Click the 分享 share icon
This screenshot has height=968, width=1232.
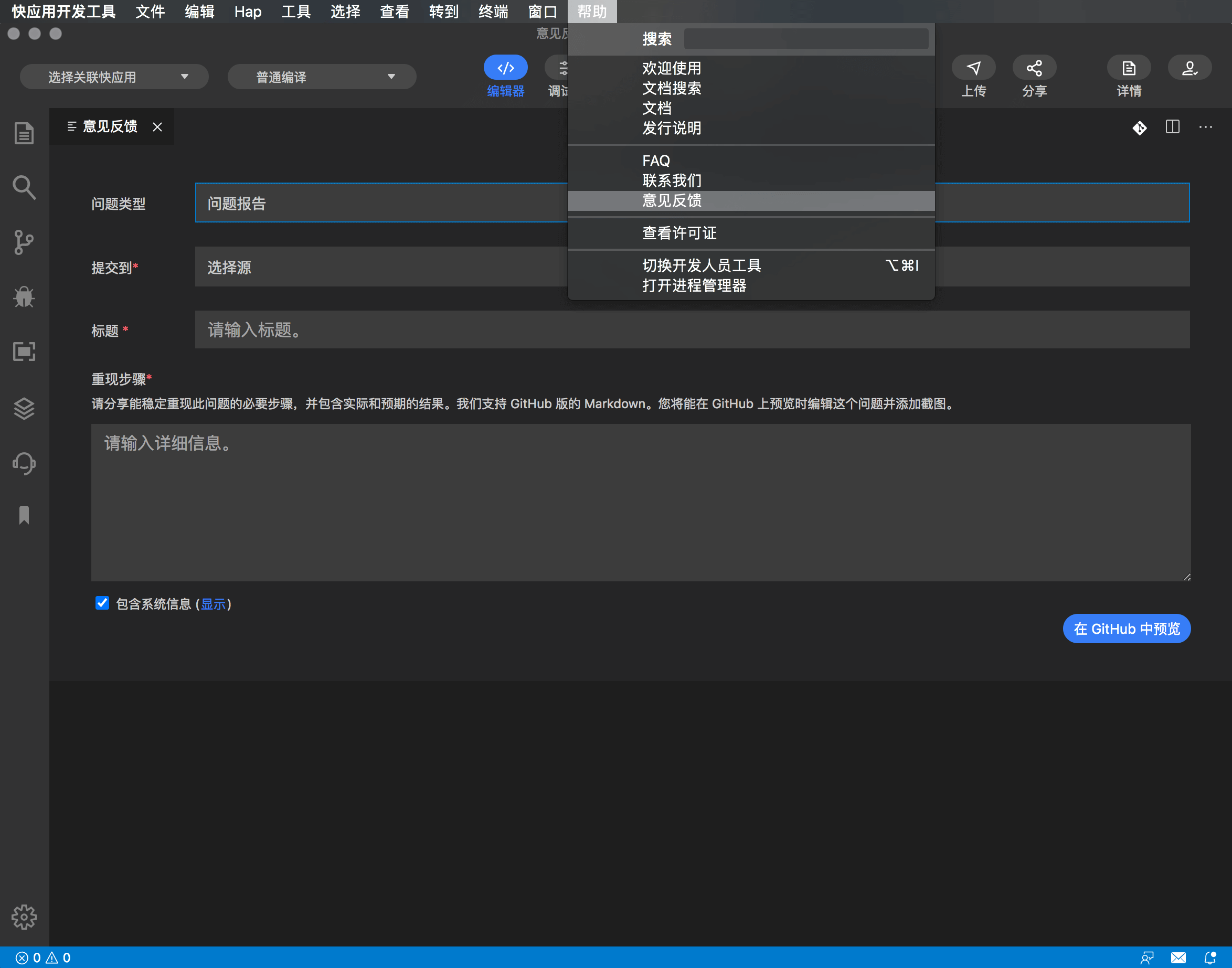point(1034,67)
